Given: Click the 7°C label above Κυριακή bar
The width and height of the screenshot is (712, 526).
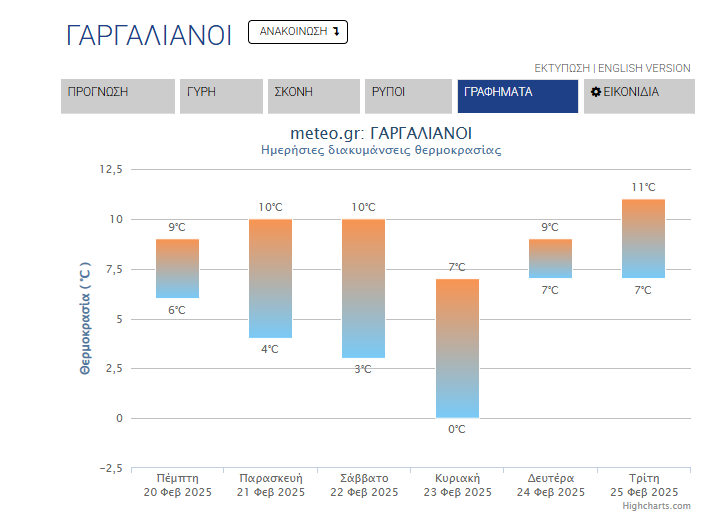Looking at the screenshot, I should (457, 267).
